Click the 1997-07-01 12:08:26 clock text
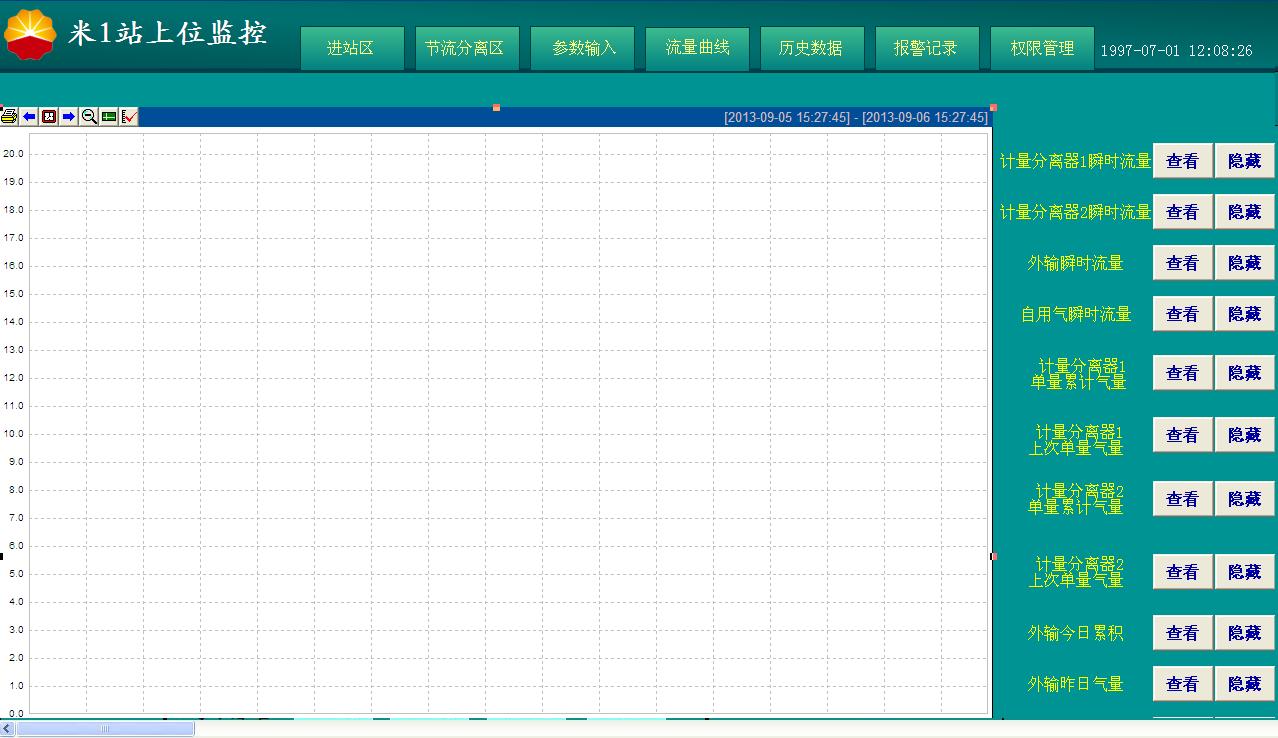 click(x=1176, y=50)
